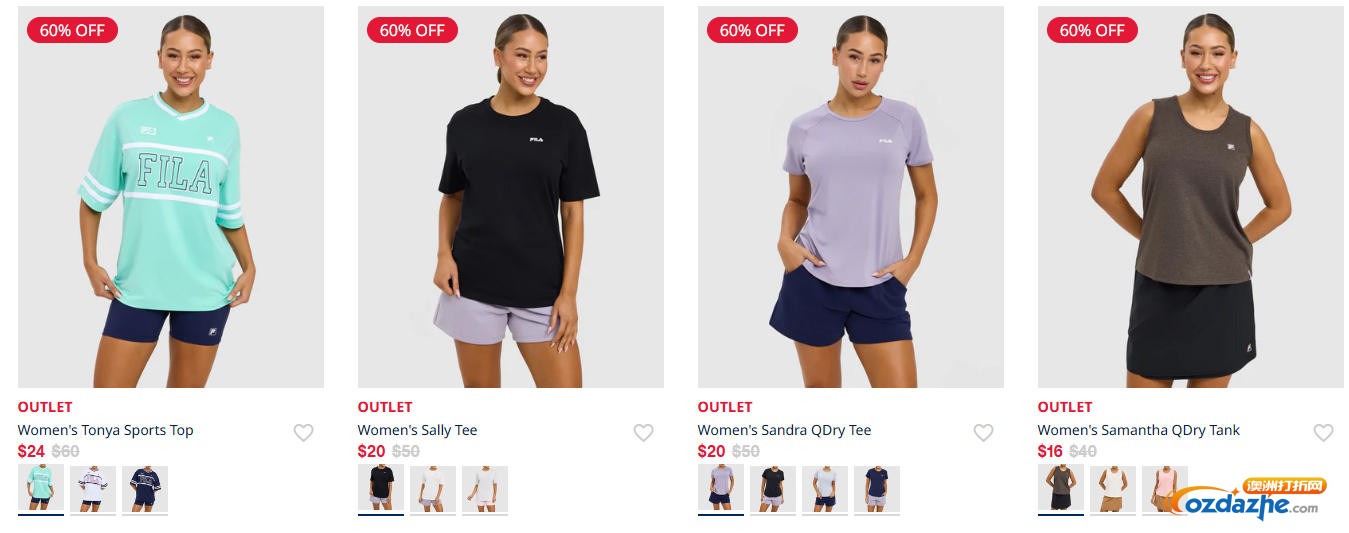Open the Women's Tonya Sports Top product link
The width and height of the screenshot is (1349, 533).
coord(105,430)
